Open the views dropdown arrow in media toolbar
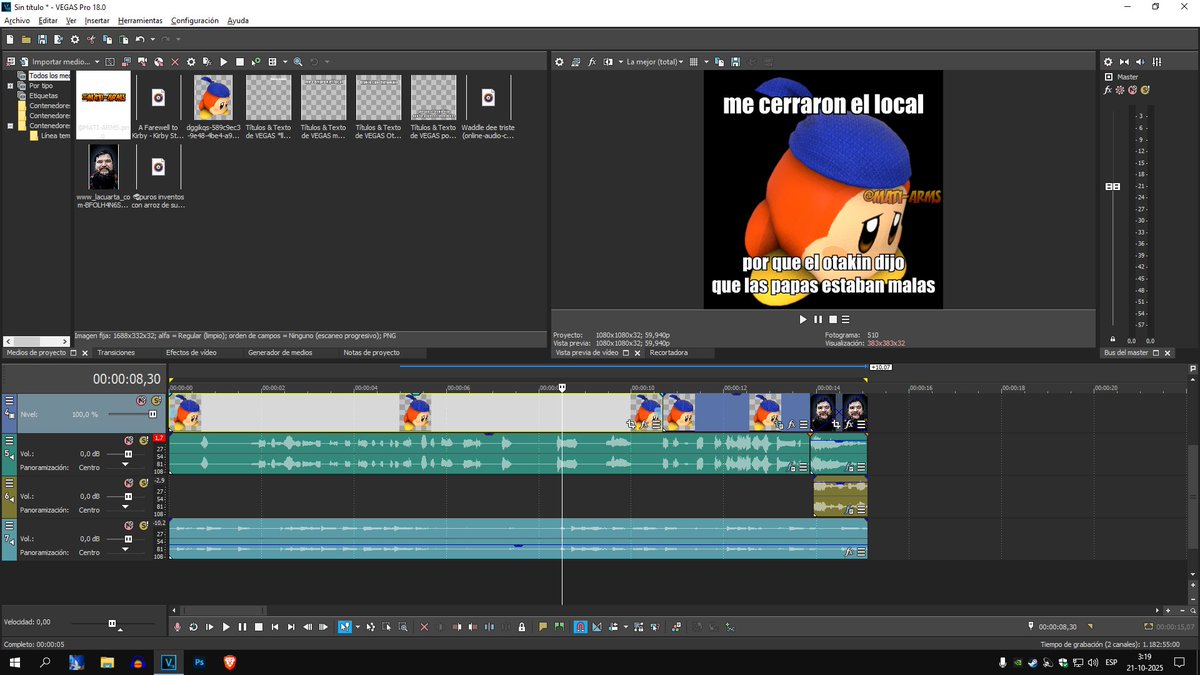The height and width of the screenshot is (675, 1200). [285, 62]
